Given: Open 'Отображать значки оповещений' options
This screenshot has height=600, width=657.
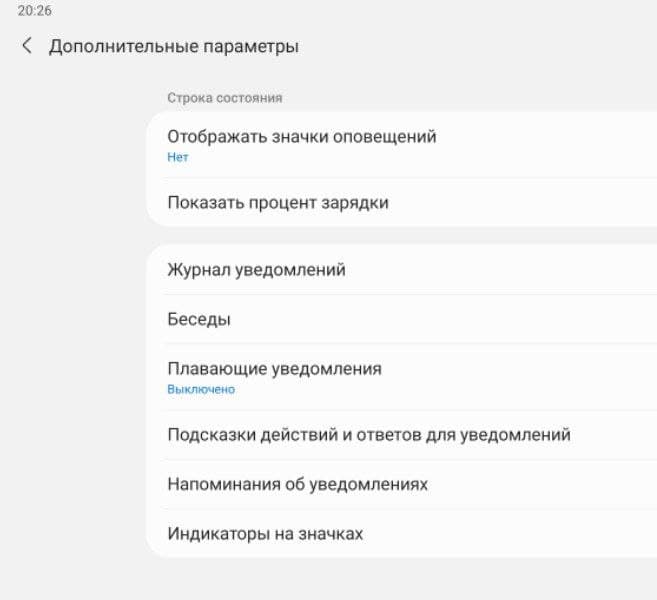Looking at the screenshot, I should (x=301, y=137).
